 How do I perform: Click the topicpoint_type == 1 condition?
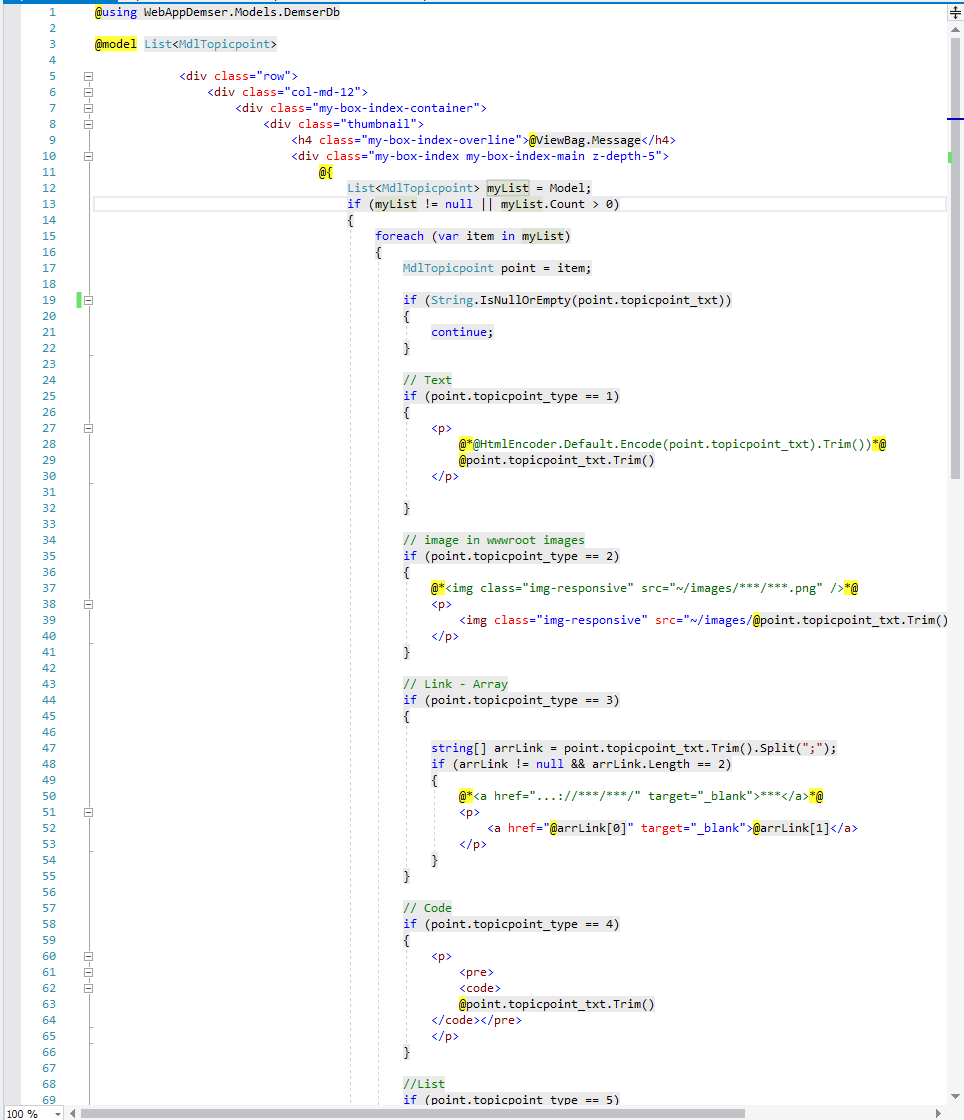(x=522, y=396)
